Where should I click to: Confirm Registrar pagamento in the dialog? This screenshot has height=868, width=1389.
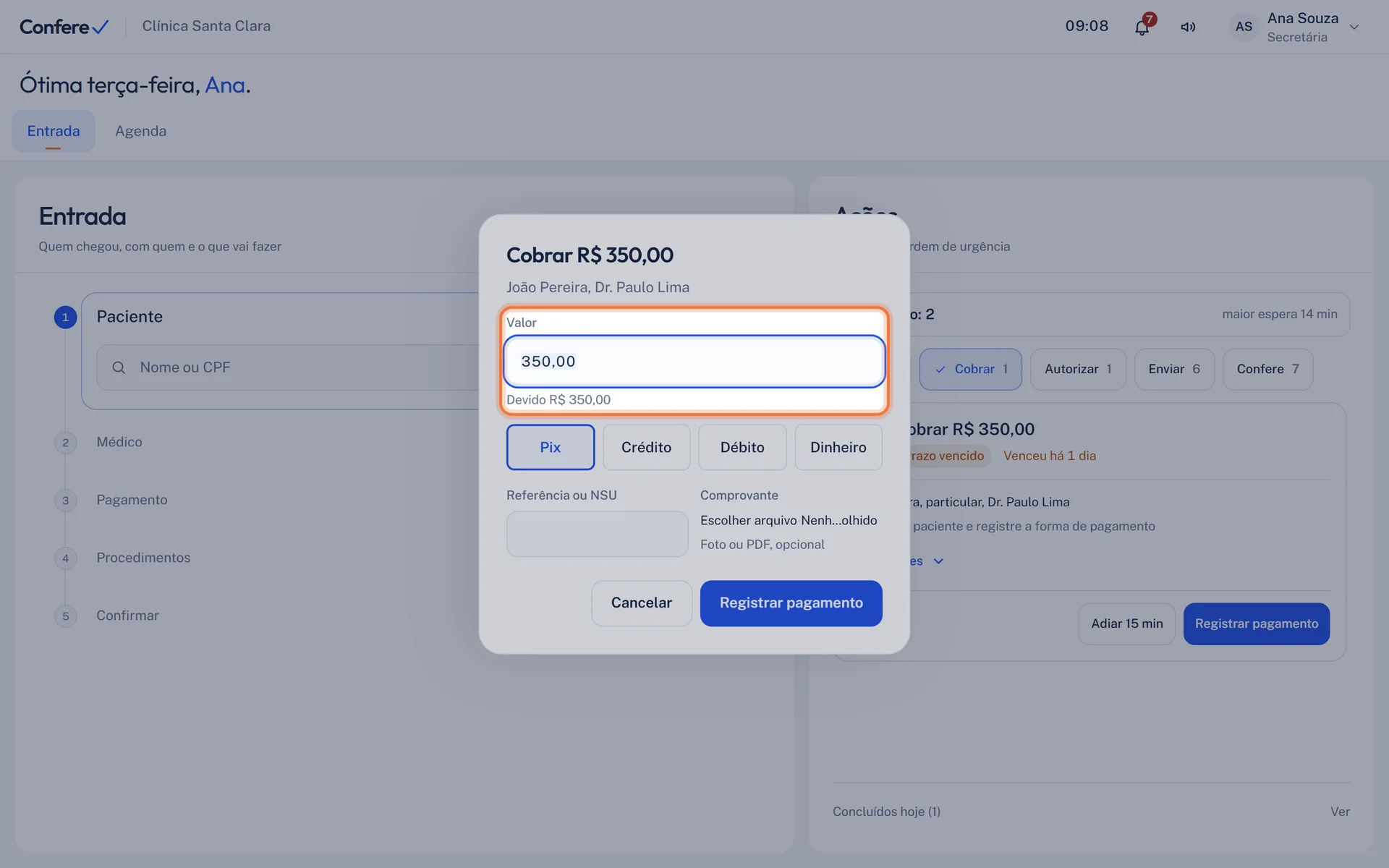point(791,603)
